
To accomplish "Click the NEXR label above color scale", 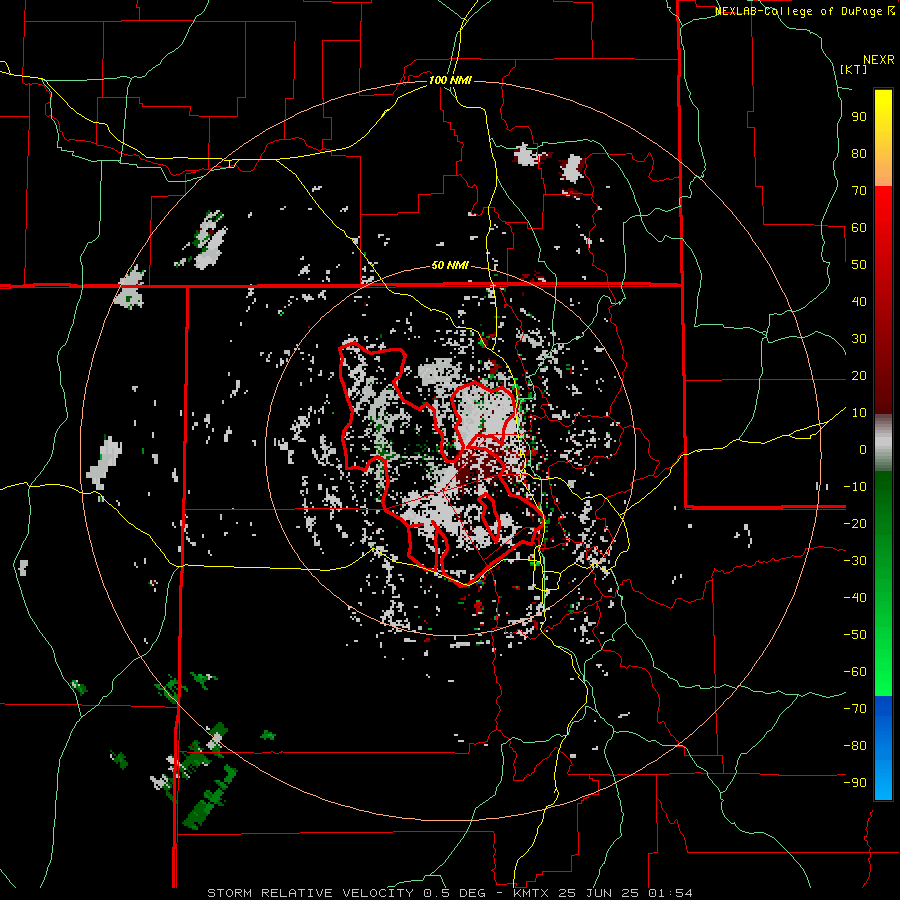I will (878, 60).
